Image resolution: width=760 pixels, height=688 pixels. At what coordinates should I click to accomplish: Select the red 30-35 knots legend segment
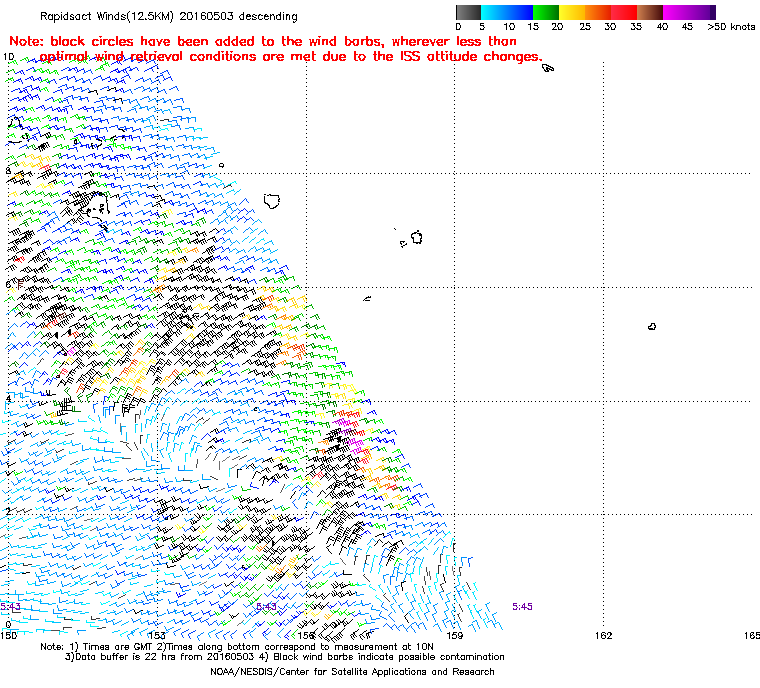624,12
